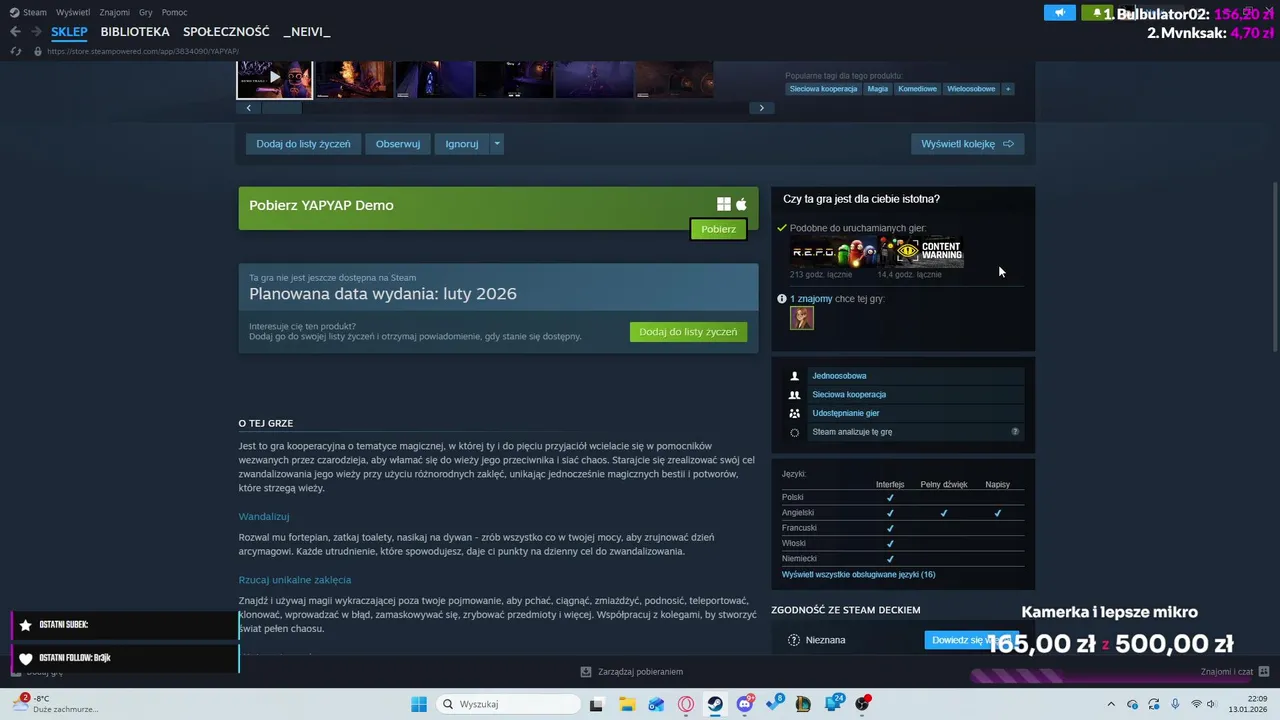Click the Steam analysis help question mark
Screen dimensions: 1280x720
(1015, 432)
